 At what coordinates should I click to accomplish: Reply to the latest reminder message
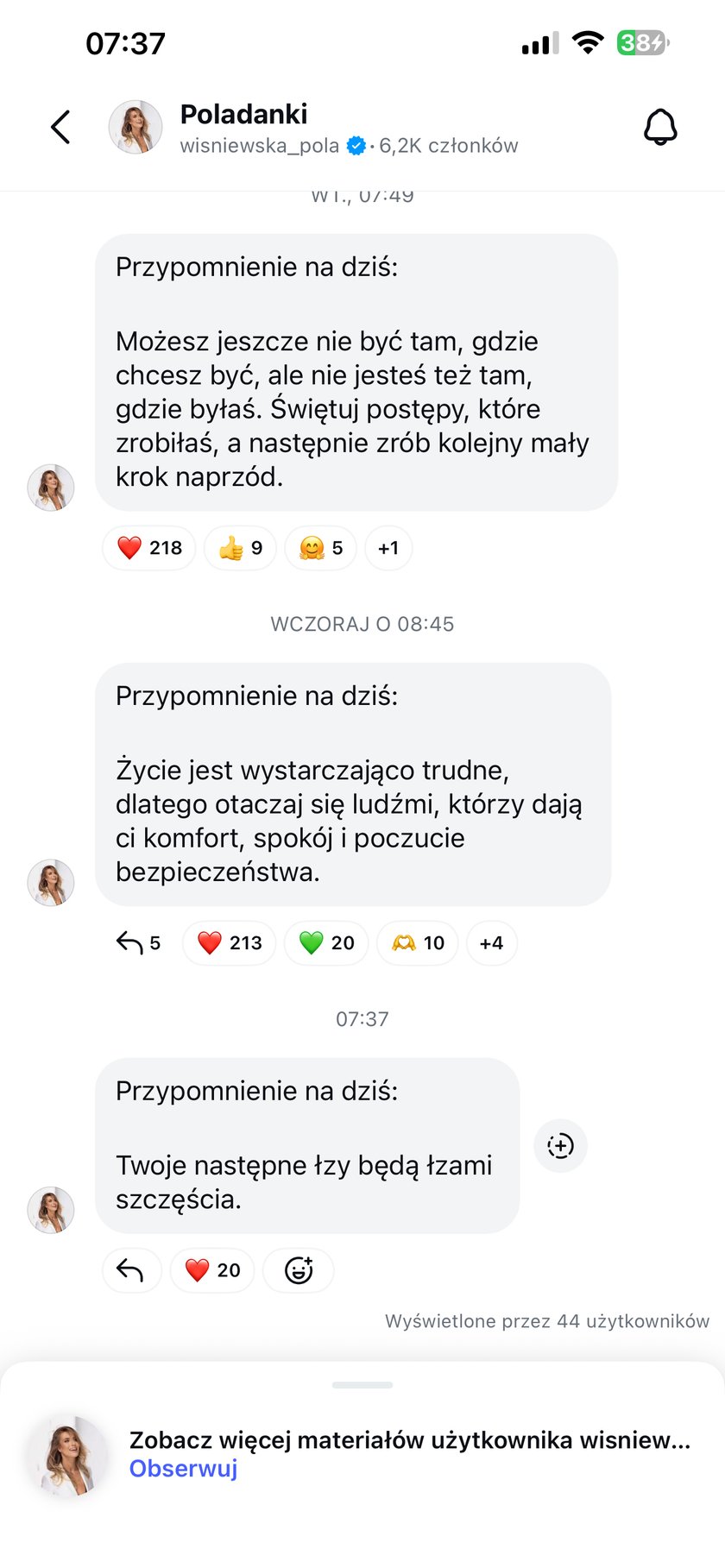[130, 1270]
